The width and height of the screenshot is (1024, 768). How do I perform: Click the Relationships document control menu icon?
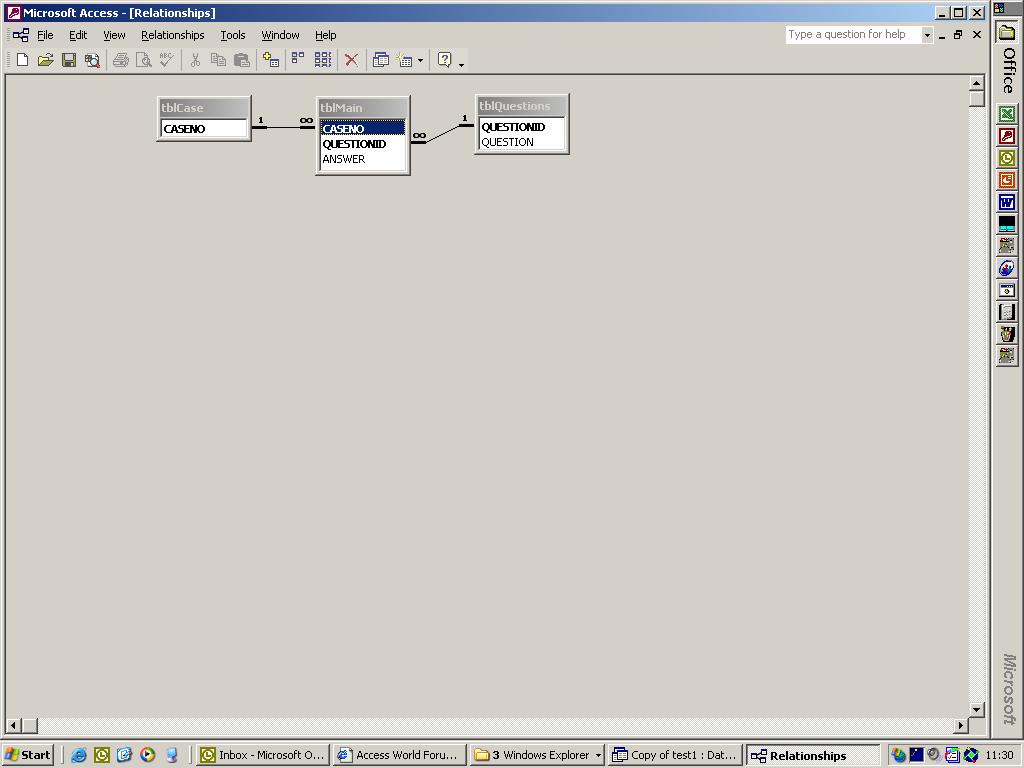[20, 35]
